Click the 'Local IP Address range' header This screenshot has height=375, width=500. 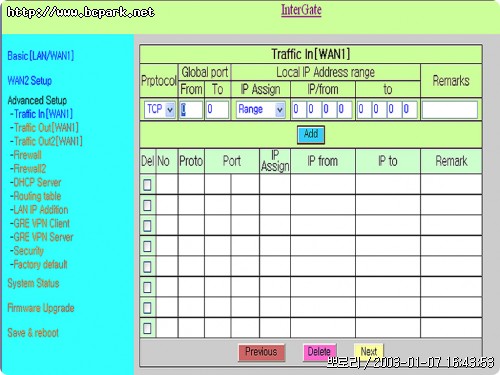(x=325, y=72)
